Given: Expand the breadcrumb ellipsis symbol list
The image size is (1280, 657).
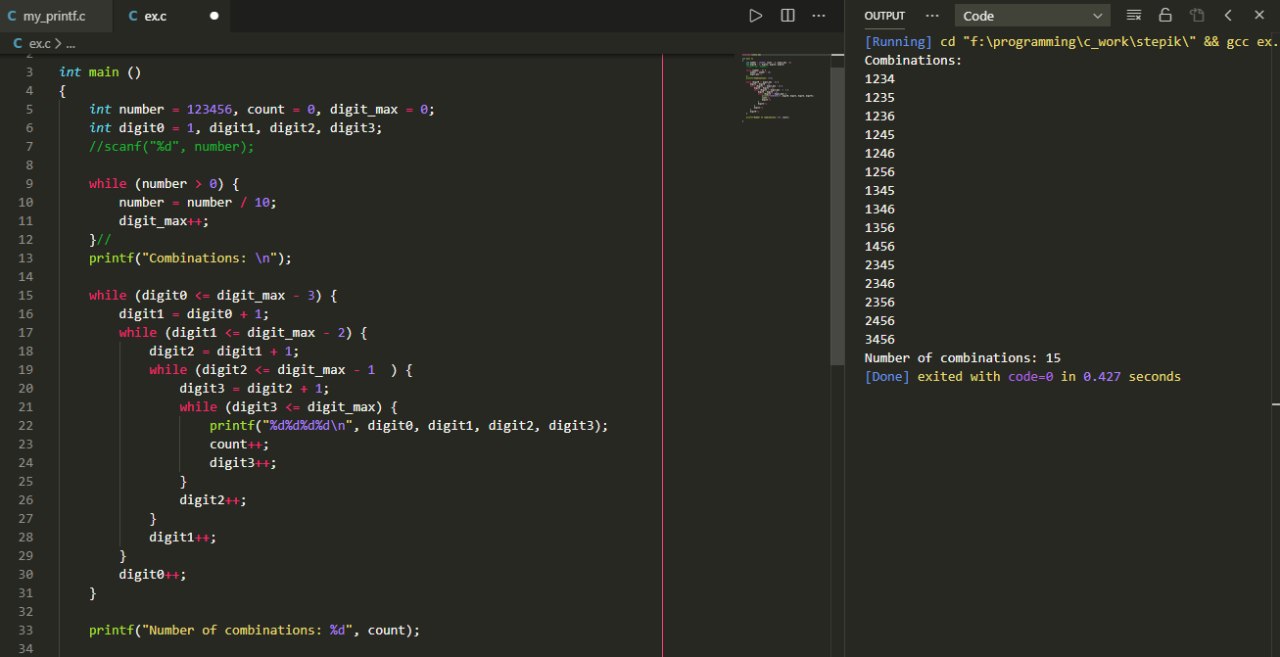Looking at the screenshot, I should tap(70, 44).
